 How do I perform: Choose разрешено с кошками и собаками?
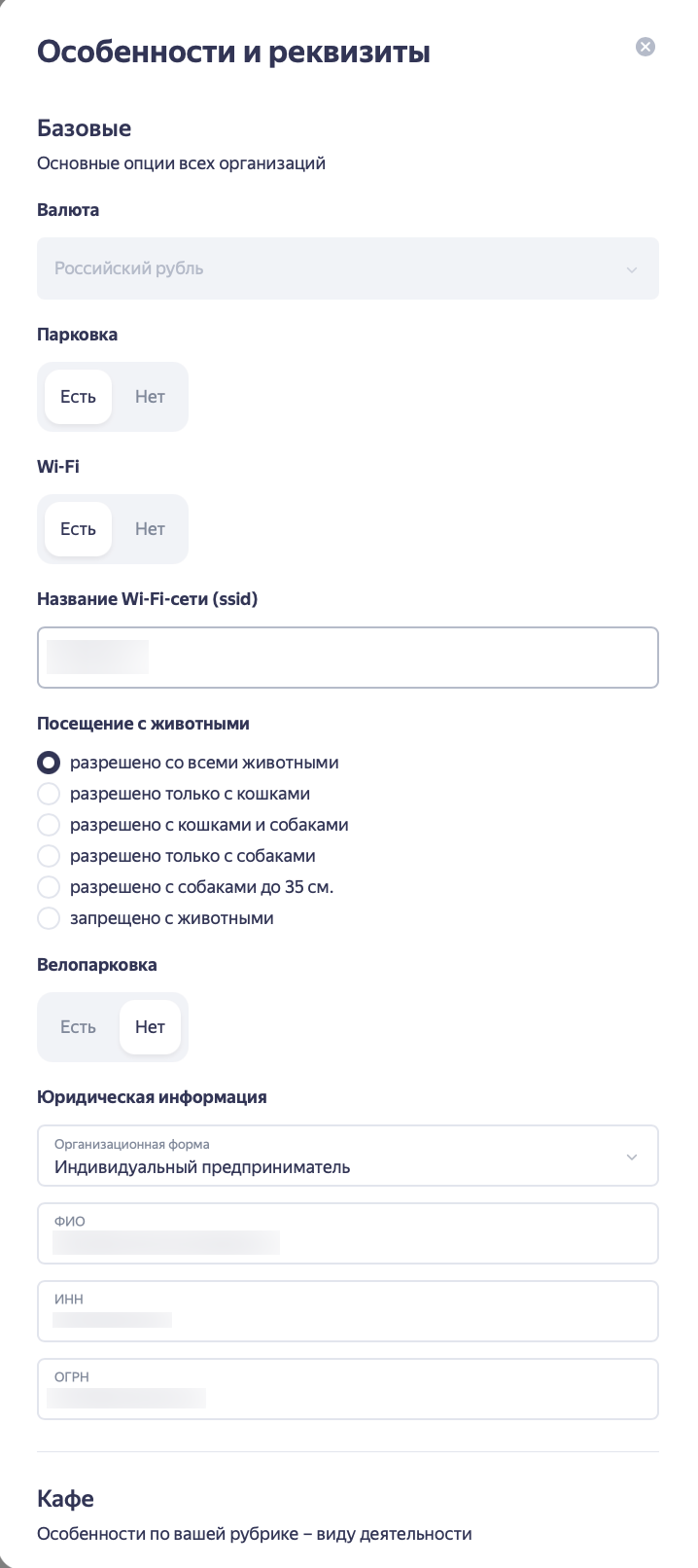tap(49, 825)
